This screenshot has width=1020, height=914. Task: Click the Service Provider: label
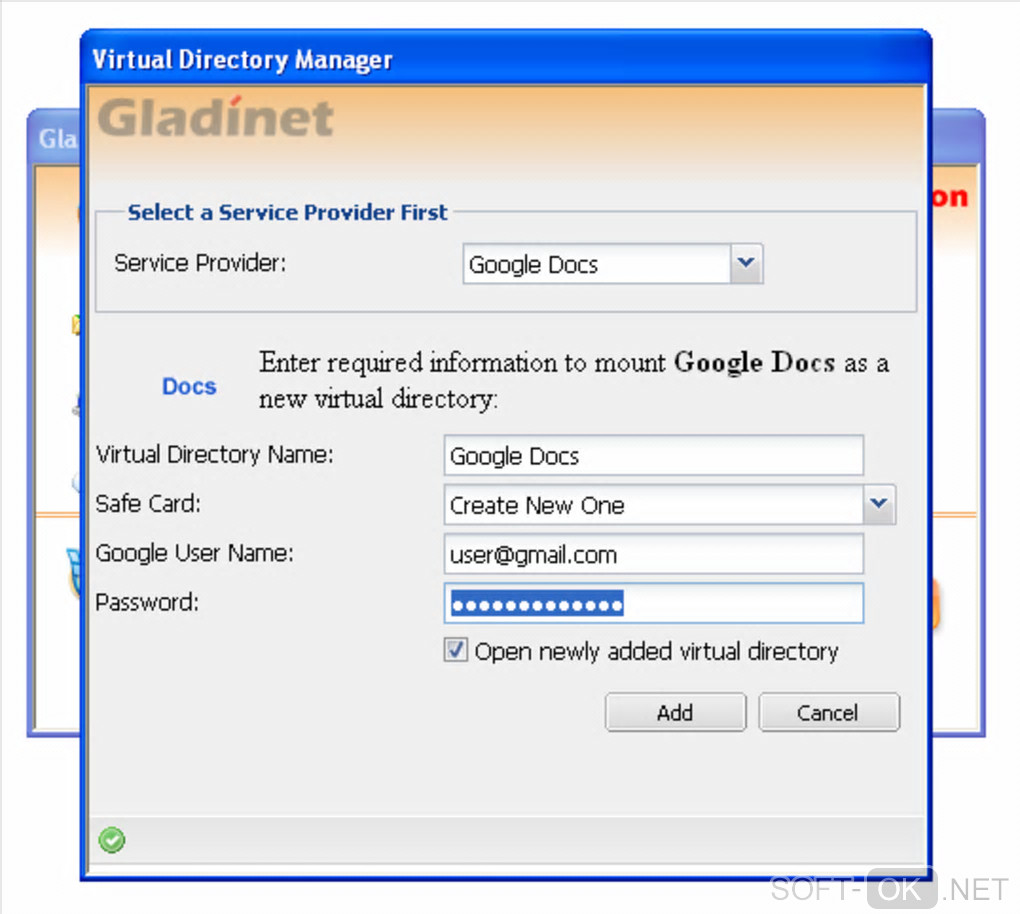click(x=200, y=263)
